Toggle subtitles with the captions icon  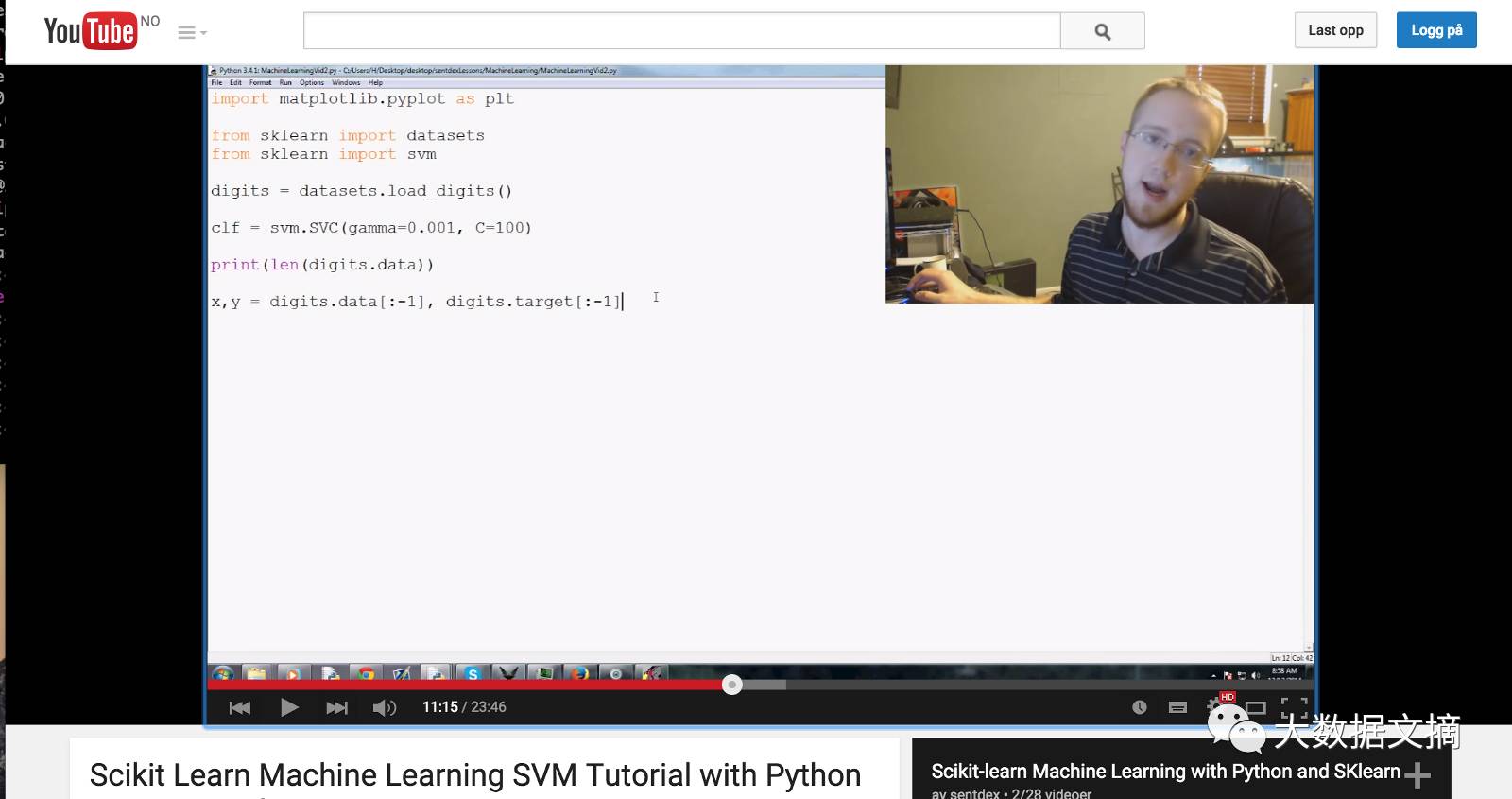(x=1177, y=707)
